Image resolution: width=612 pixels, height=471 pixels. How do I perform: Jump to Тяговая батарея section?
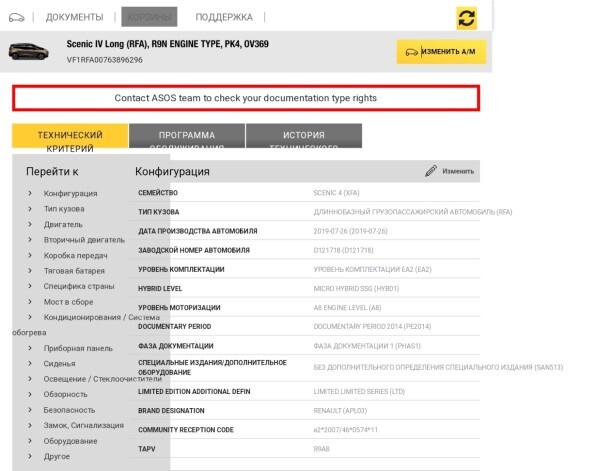click(74, 271)
